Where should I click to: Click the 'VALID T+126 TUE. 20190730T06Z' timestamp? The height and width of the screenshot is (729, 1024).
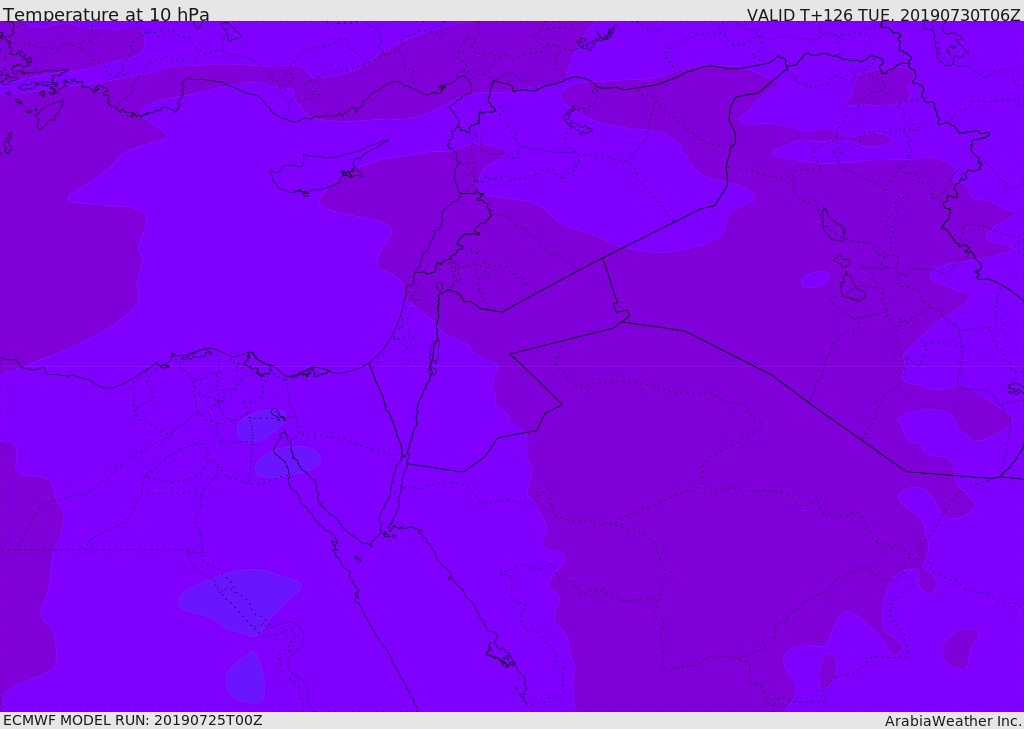pos(884,14)
